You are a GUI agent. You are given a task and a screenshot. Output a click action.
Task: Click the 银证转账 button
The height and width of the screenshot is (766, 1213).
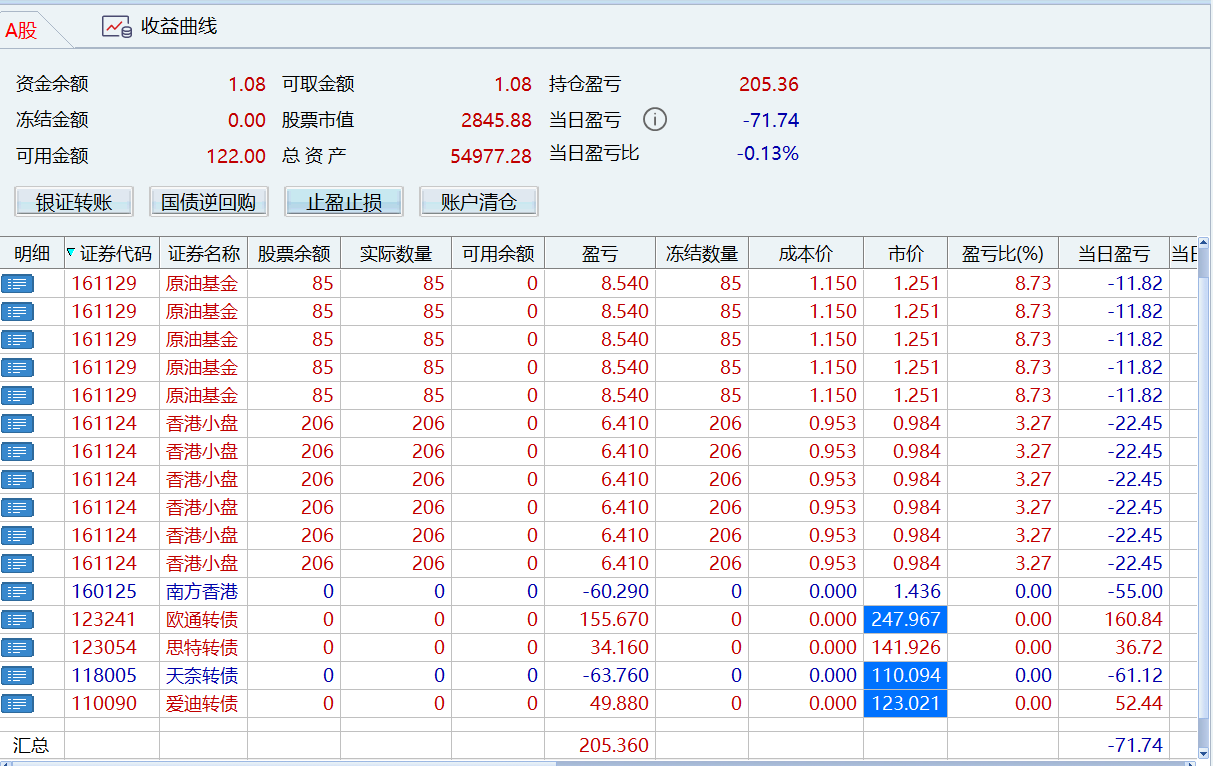[74, 202]
